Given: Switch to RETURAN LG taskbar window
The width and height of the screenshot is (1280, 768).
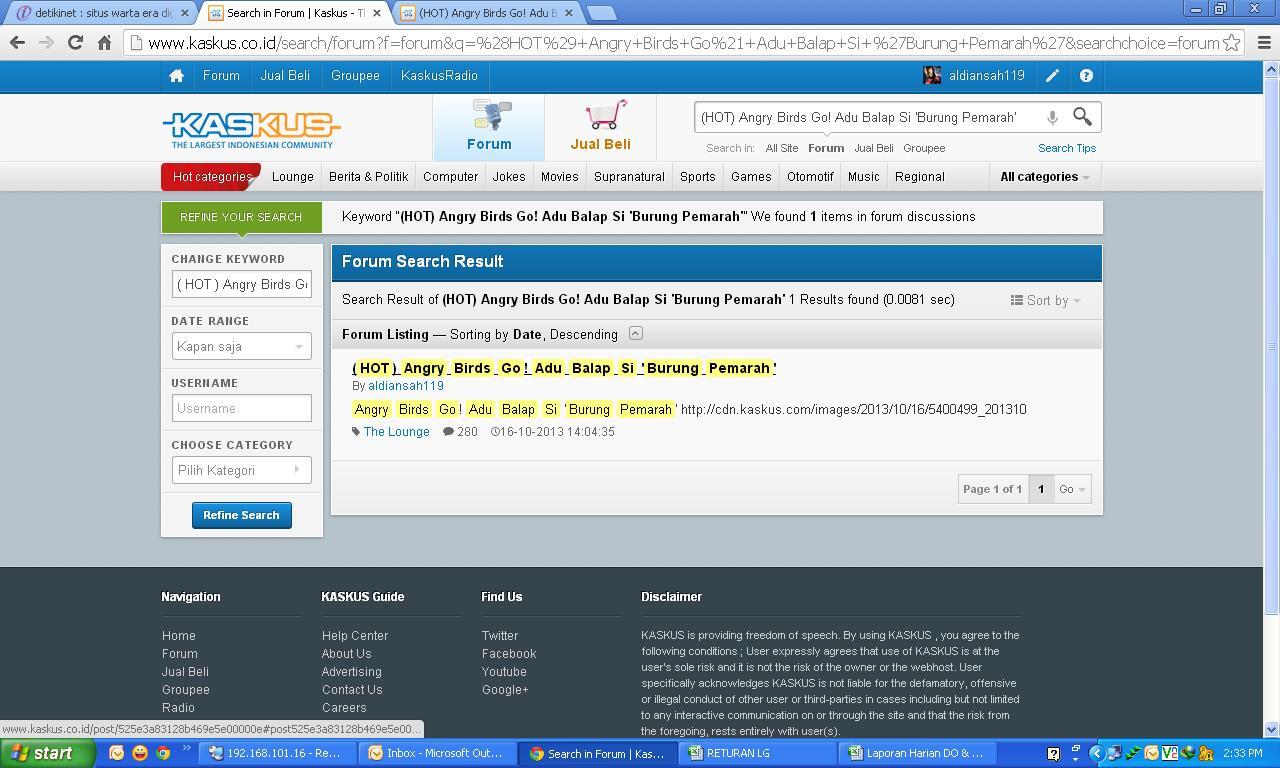Looking at the screenshot, I should click(757, 753).
